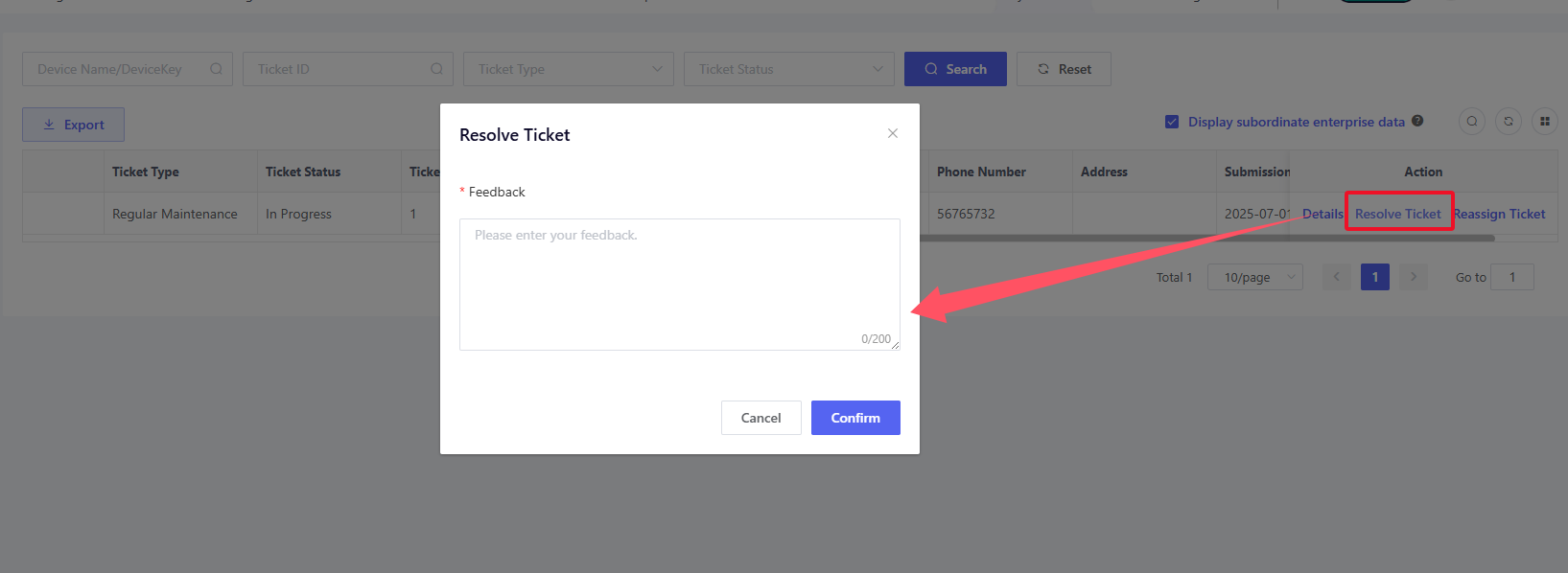This screenshot has width=1568, height=573.
Task: Click the Resolve Ticket link in table
Action: (x=1398, y=214)
